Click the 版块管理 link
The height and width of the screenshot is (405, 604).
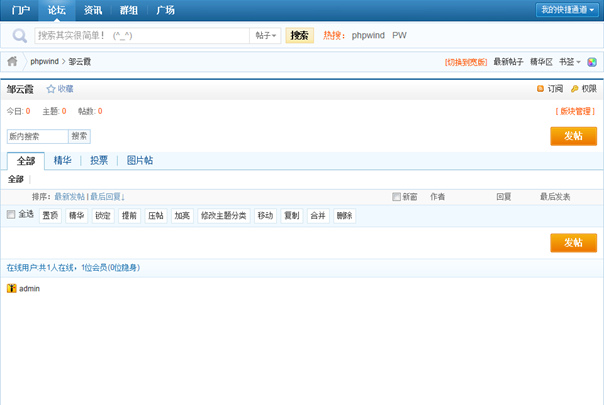[x=575, y=111]
